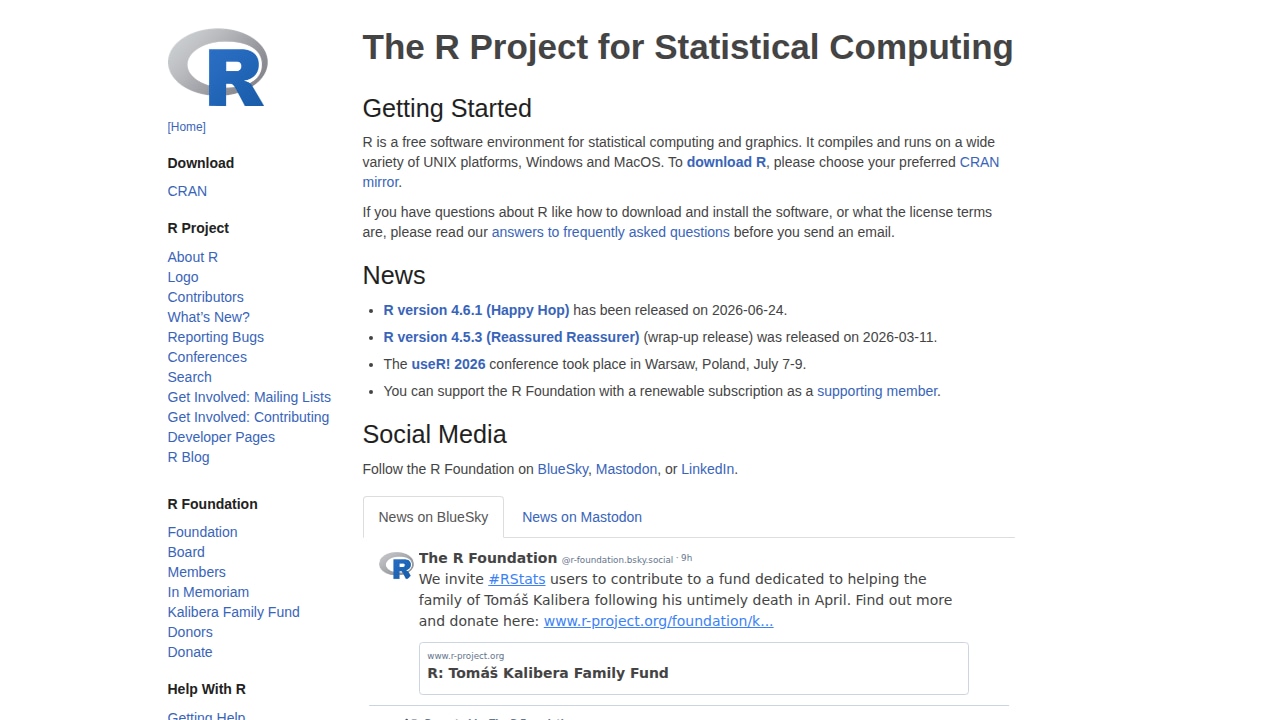Screen dimensions: 1280x720
Task: Click The R Foundation post author name
Action: click(488, 558)
